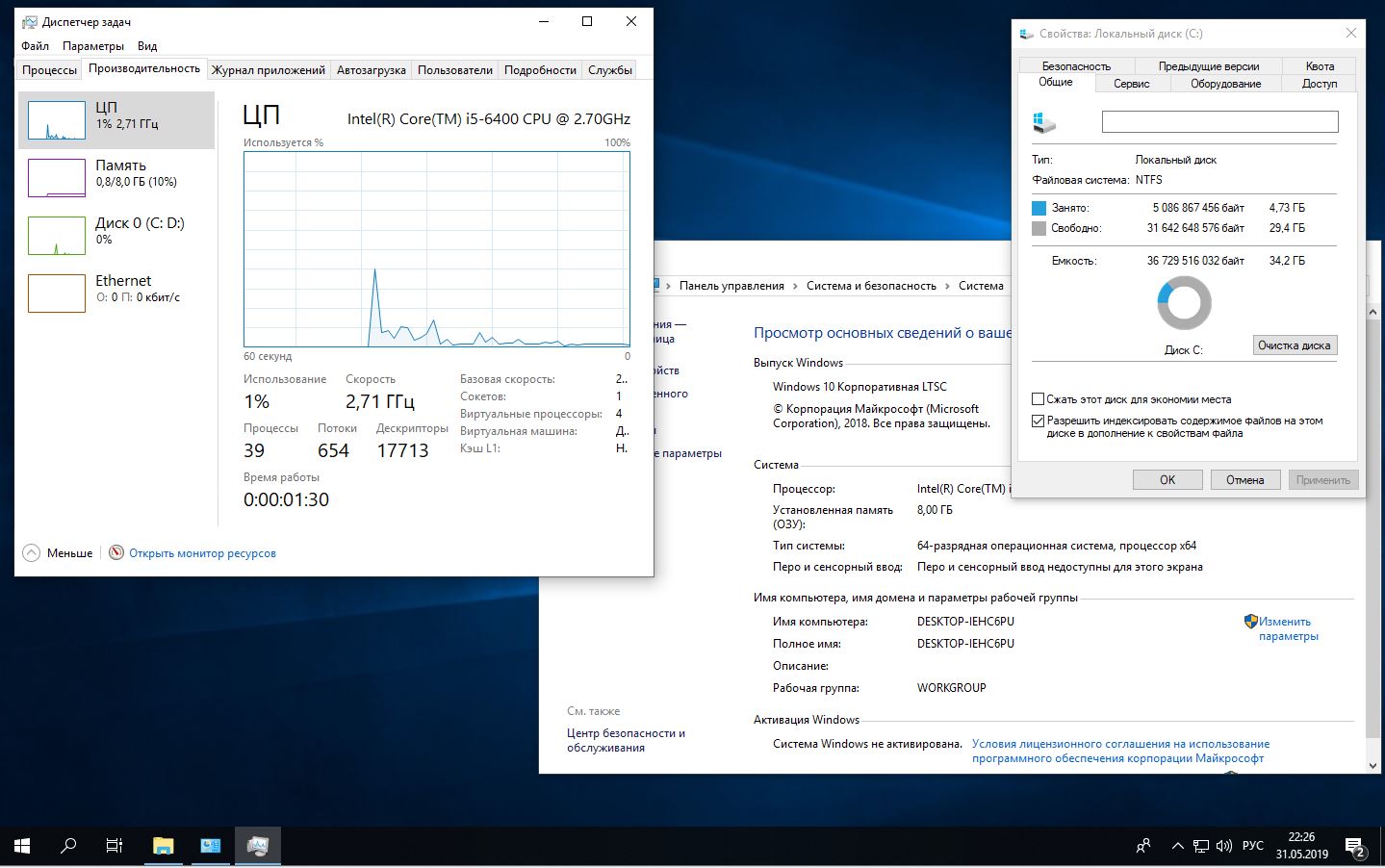Viewport: 1385px width, 868px height.
Task: Open Центр безопасности и обслуживания link
Action: (x=626, y=740)
